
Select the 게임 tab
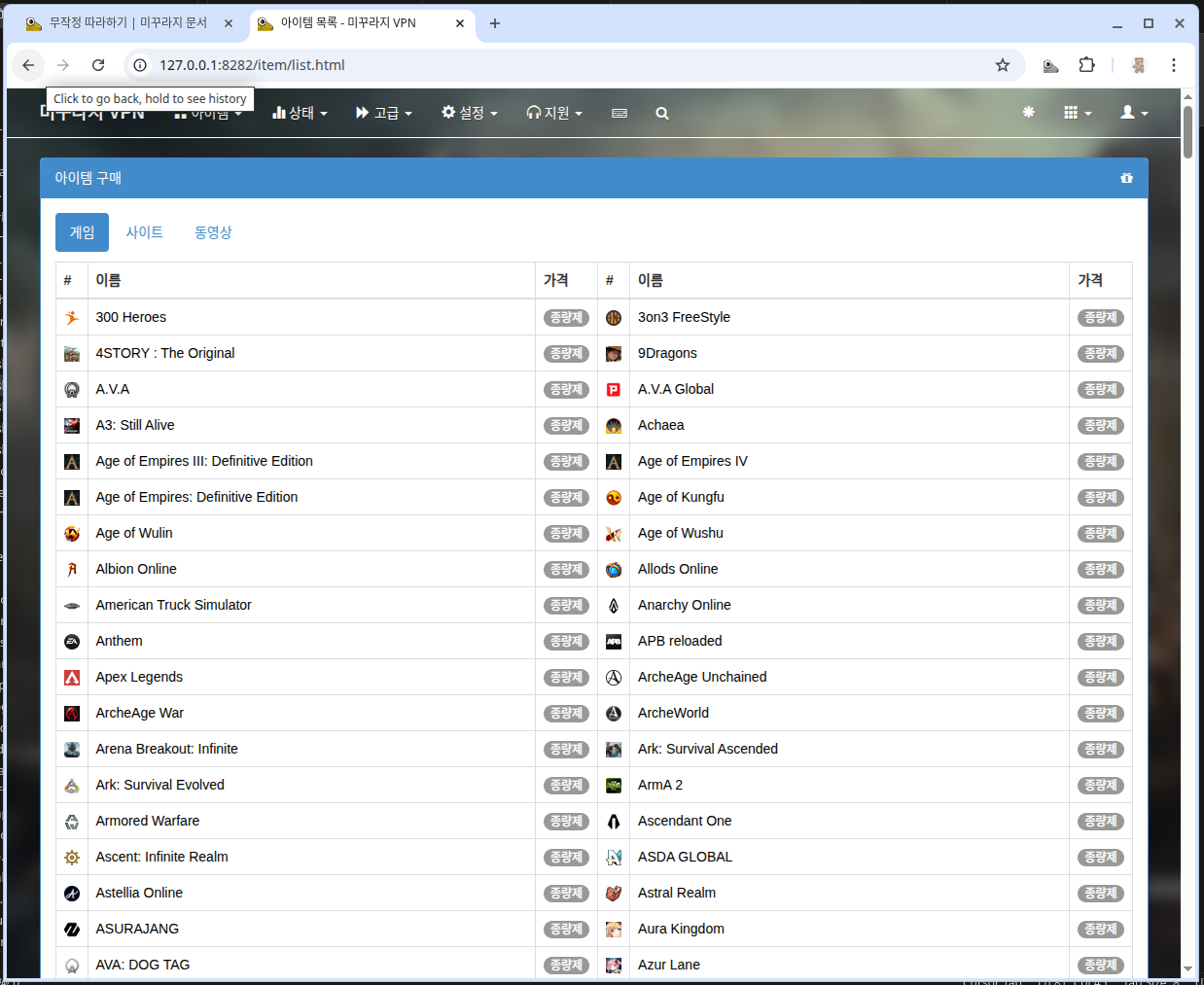[82, 232]
